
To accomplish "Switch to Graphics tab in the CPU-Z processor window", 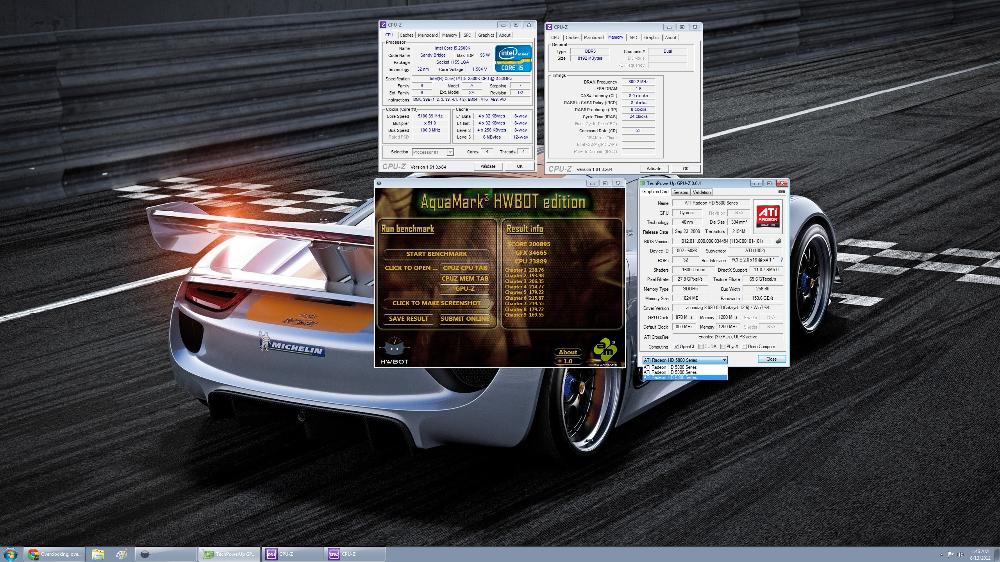I will coord(486,35).
